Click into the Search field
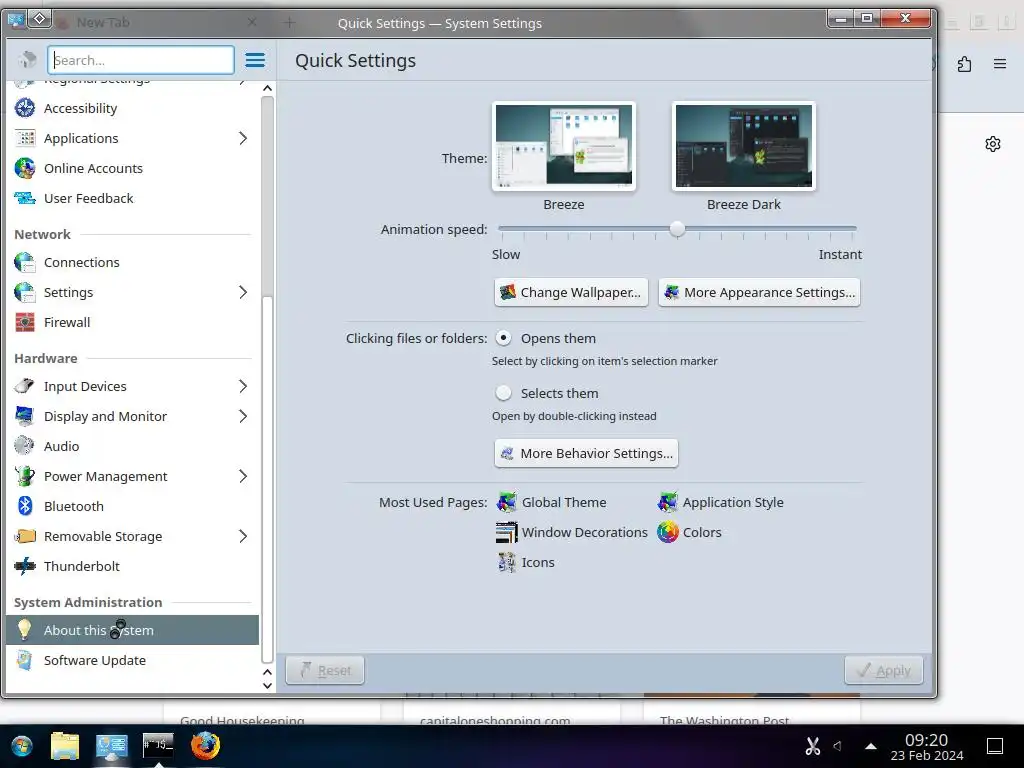This screenshot has width=1024, height=768. coord(141,60)
